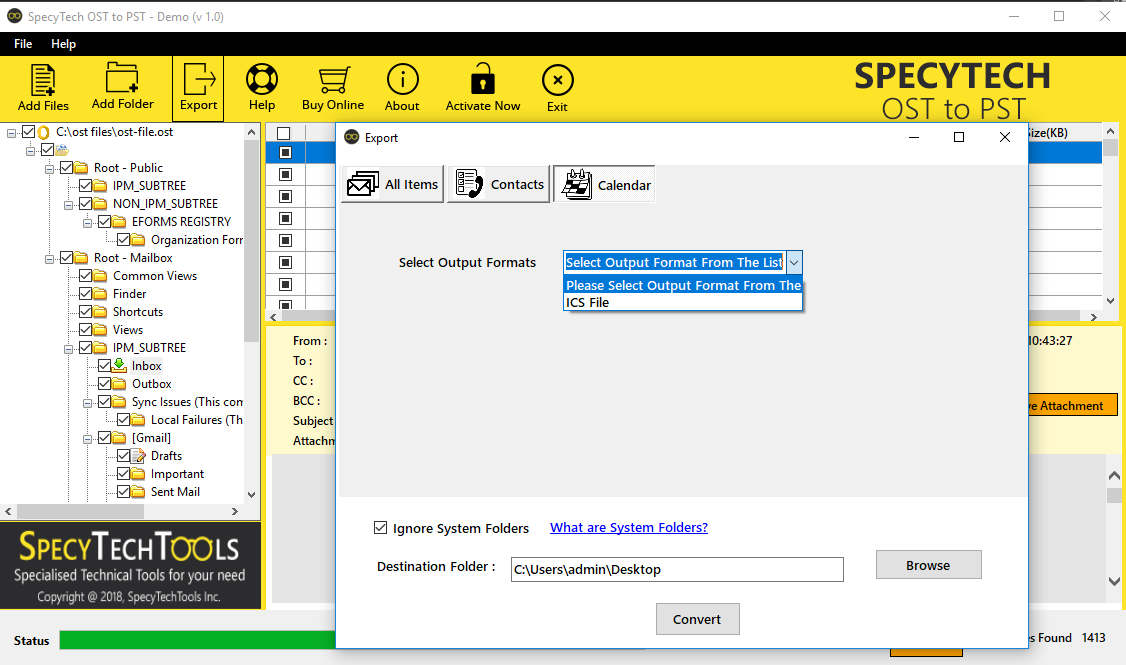Collapse the NON_IPM_SUBTREE node
This screenshot has height=665, width=1126.
point(69,205)
